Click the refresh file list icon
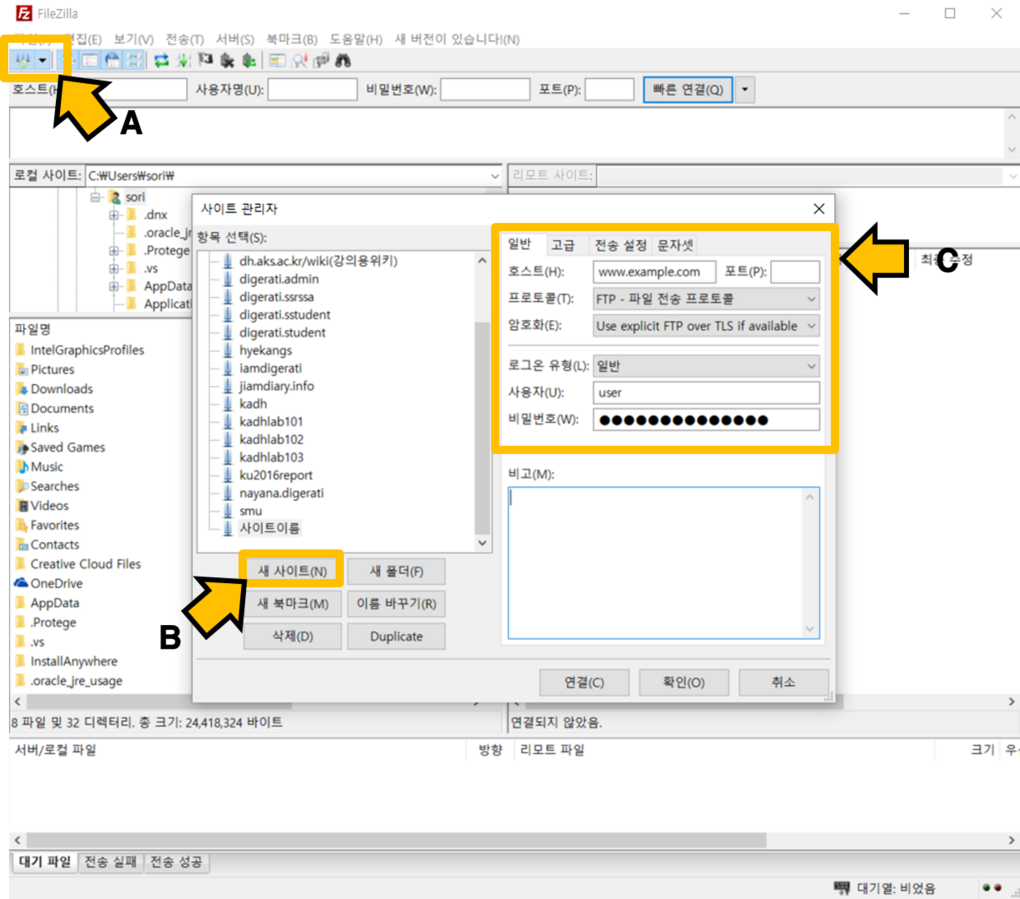Image resolution: width=1020 pixels, height=899 pixels. tap(160, 61)
